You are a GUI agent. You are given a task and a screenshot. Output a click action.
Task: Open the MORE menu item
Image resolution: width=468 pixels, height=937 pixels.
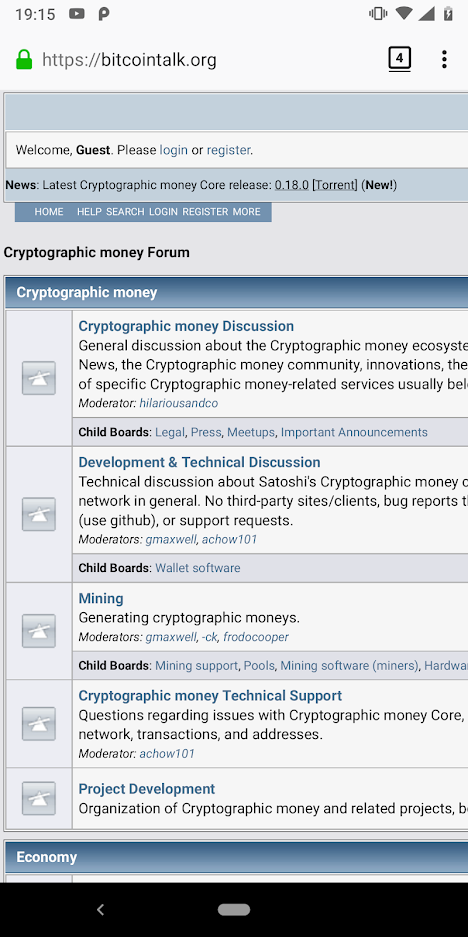point(246,212)
